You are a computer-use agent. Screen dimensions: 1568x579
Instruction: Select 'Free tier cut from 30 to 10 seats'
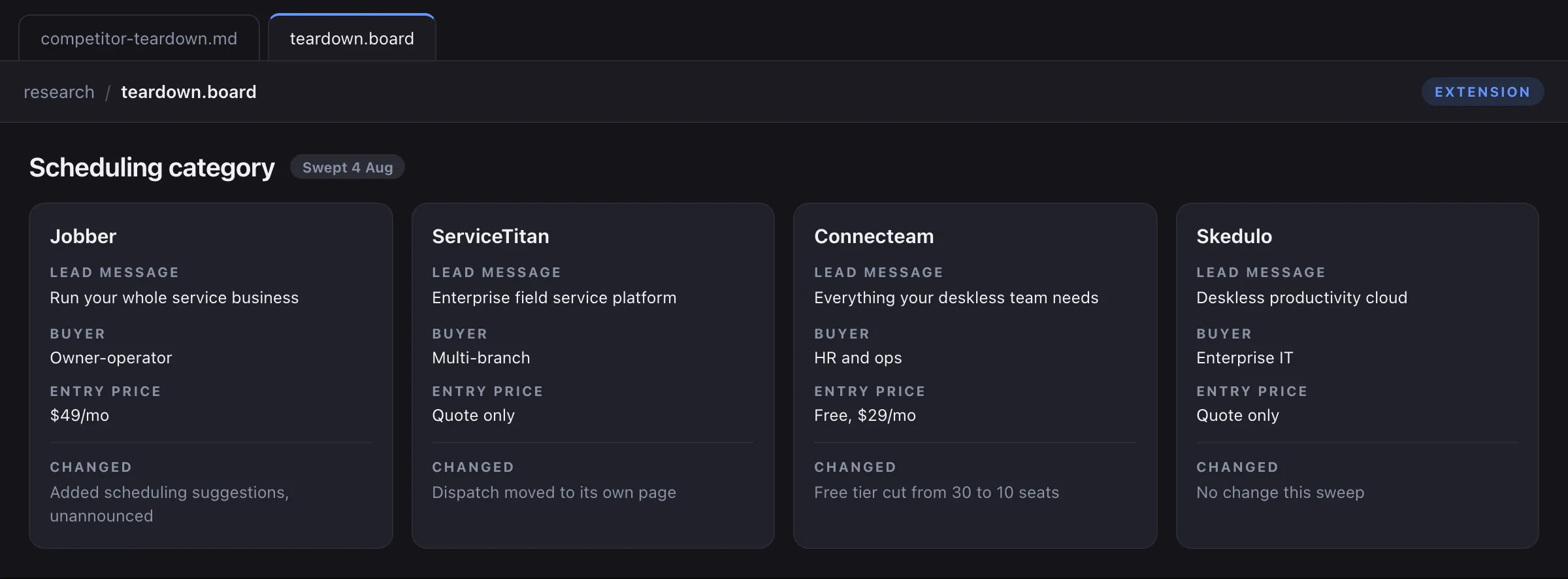937,493
